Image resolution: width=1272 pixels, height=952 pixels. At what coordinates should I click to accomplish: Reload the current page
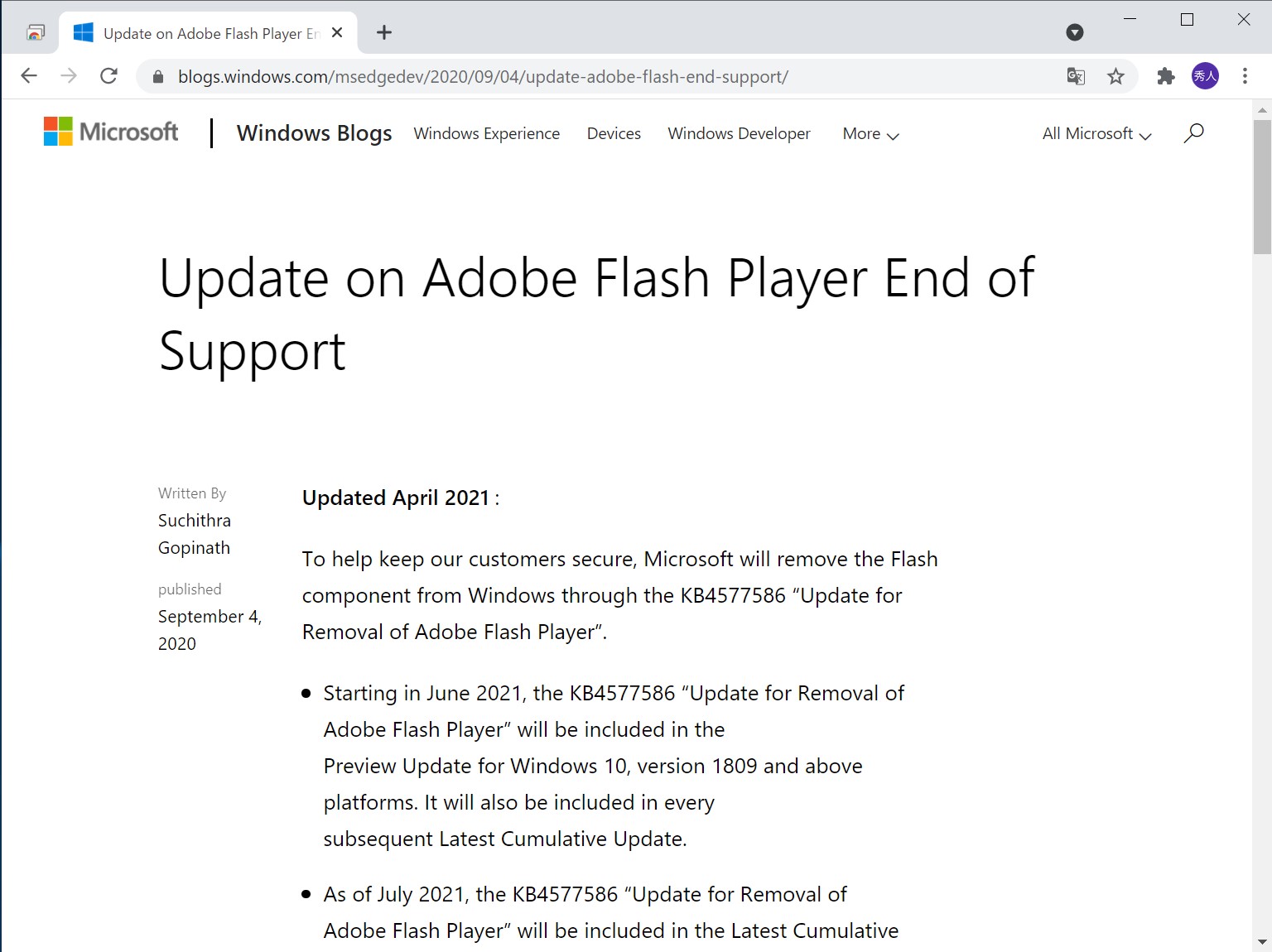tap(108, 76)
